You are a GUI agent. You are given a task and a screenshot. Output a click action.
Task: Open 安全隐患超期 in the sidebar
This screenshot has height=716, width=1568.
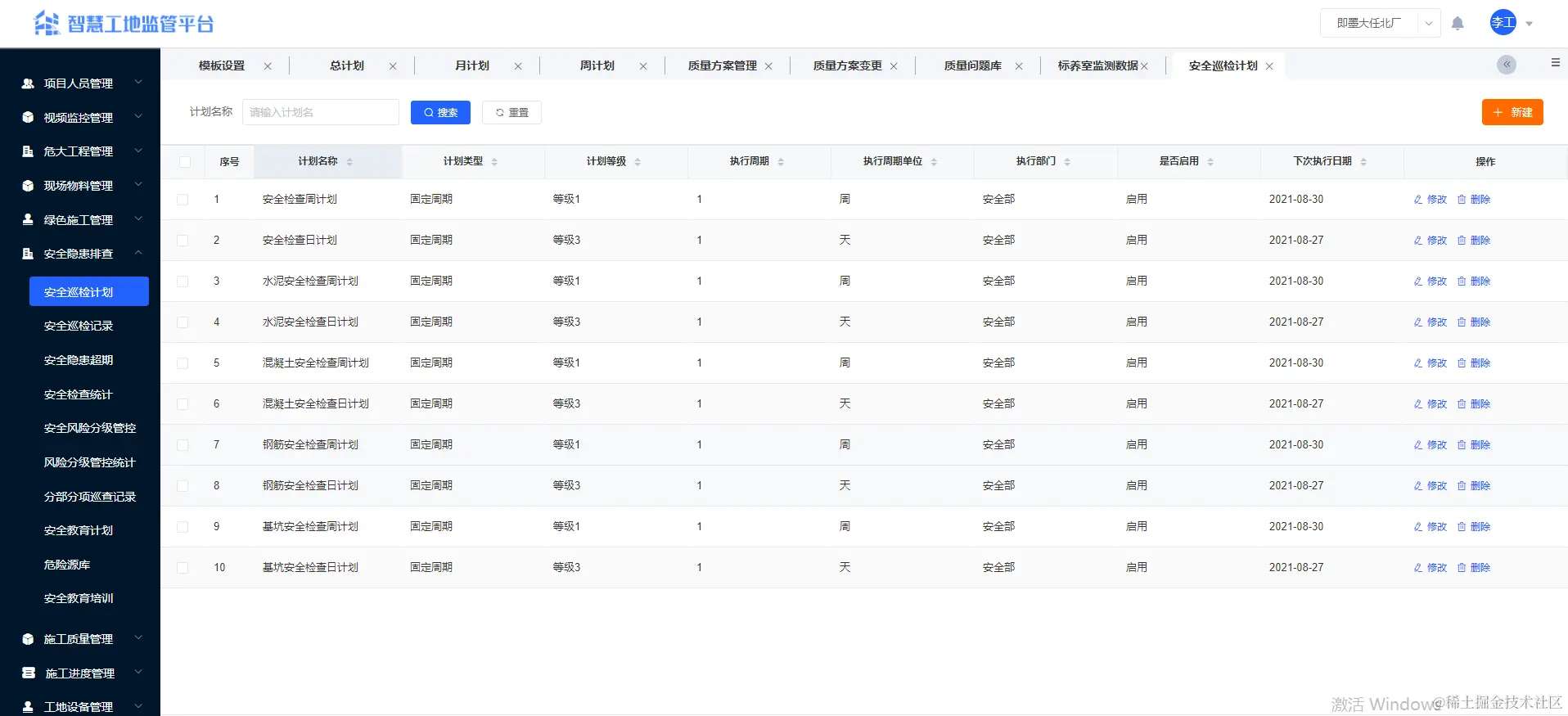pyautogui.click(x=79, y=360)
